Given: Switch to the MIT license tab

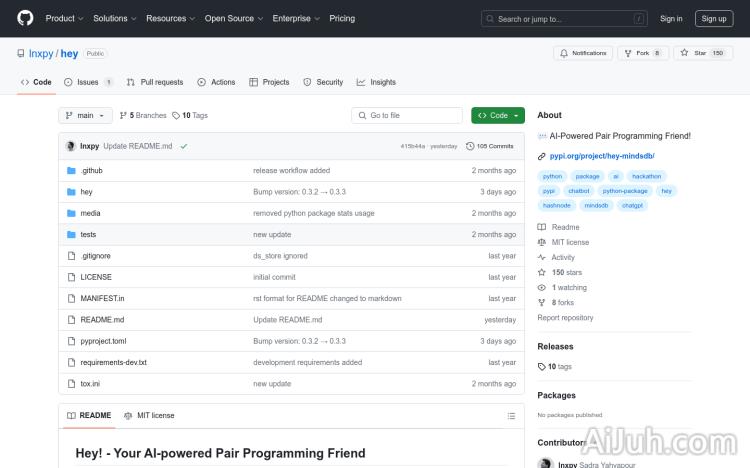Looking at the screenshot, I should pyautogui.click(x=149, y=415).
